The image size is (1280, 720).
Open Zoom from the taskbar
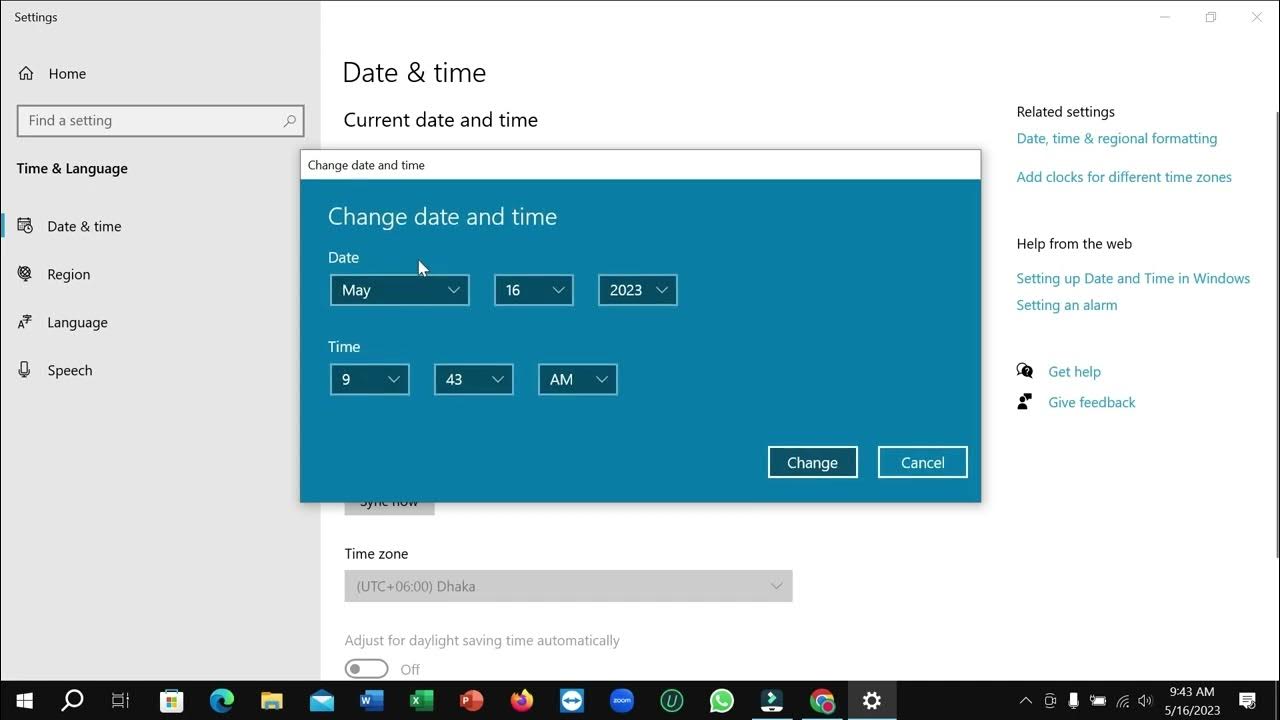(622, 701)
